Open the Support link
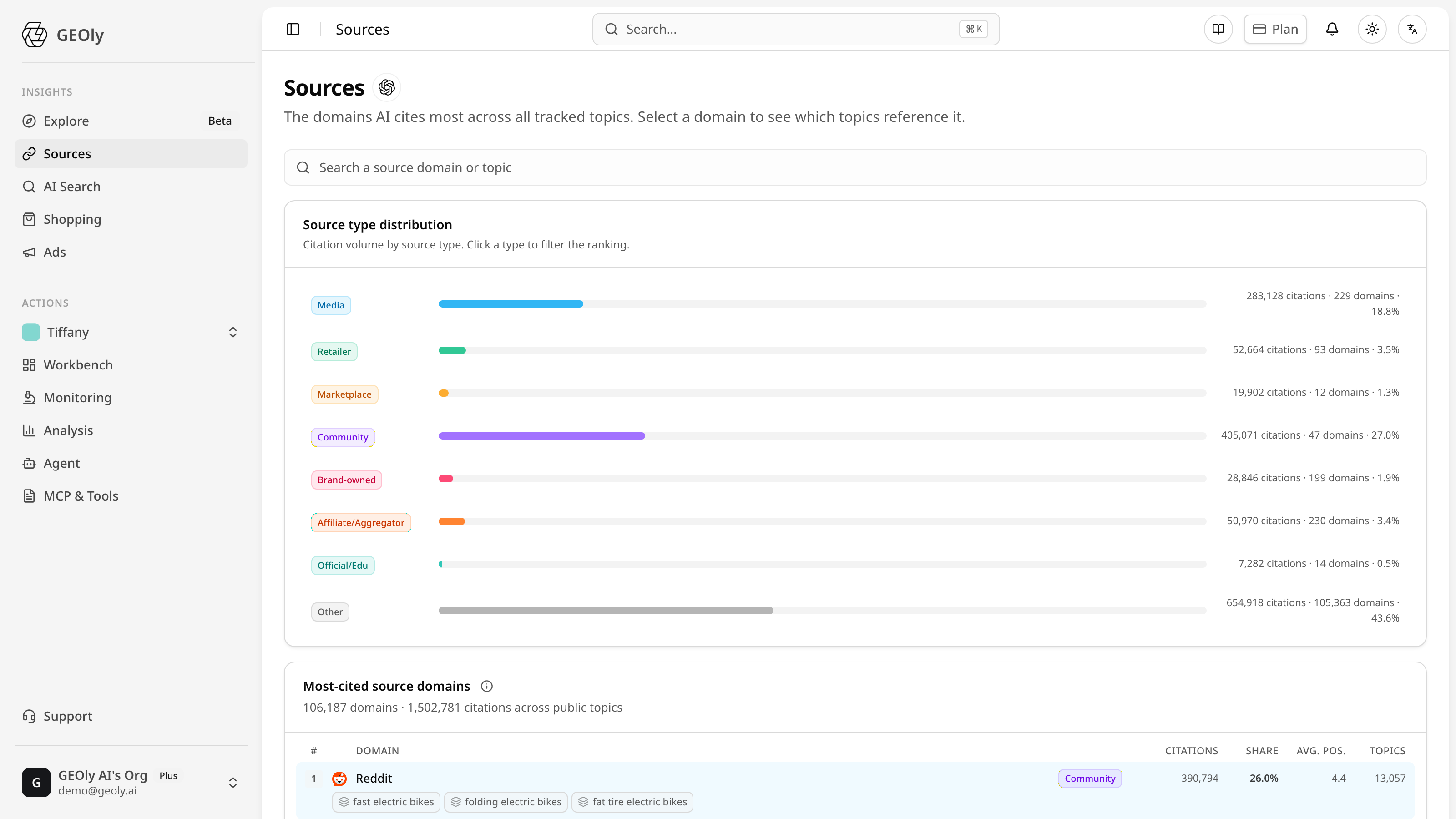 tap(131, 716)
